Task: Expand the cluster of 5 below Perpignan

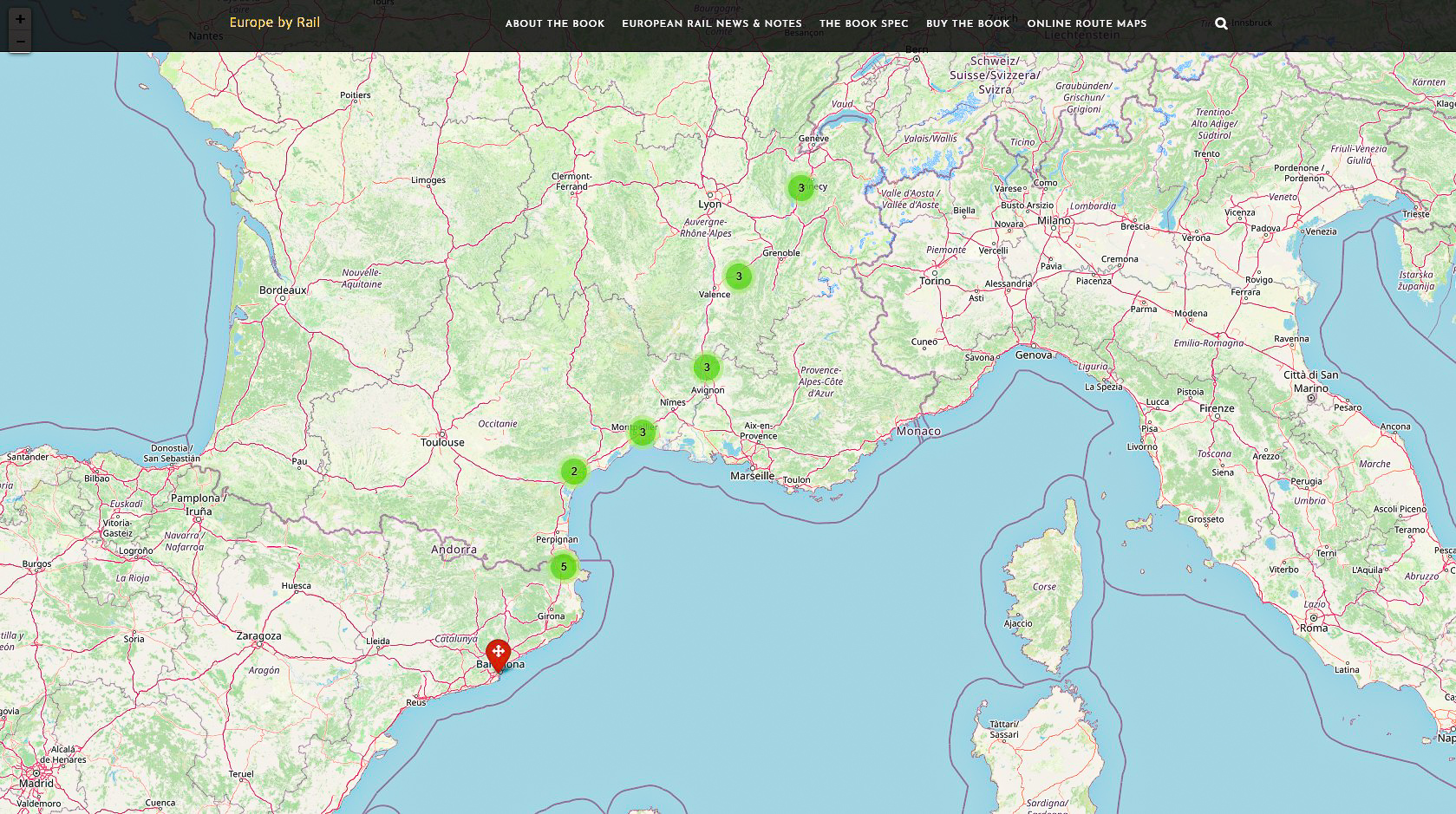Action: tap(564, 567)
